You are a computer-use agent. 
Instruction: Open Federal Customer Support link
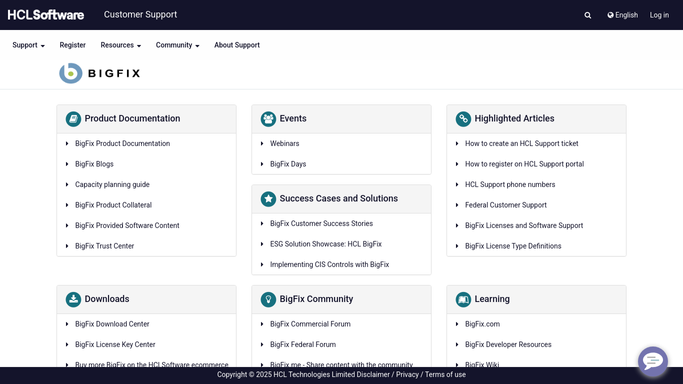pyautogui.click(x=506, y=205)
